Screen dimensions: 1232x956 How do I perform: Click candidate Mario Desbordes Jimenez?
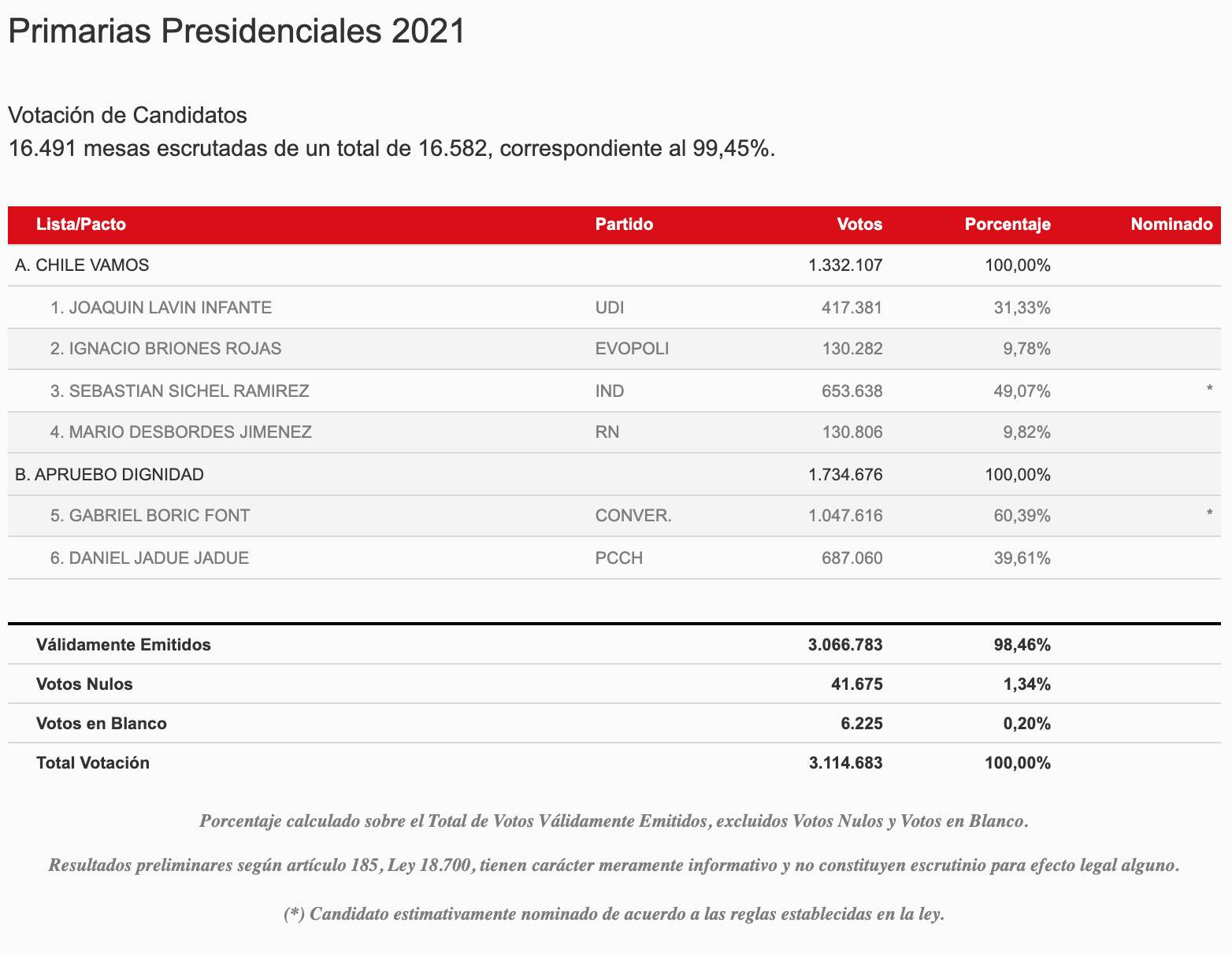tap(180, 432)
